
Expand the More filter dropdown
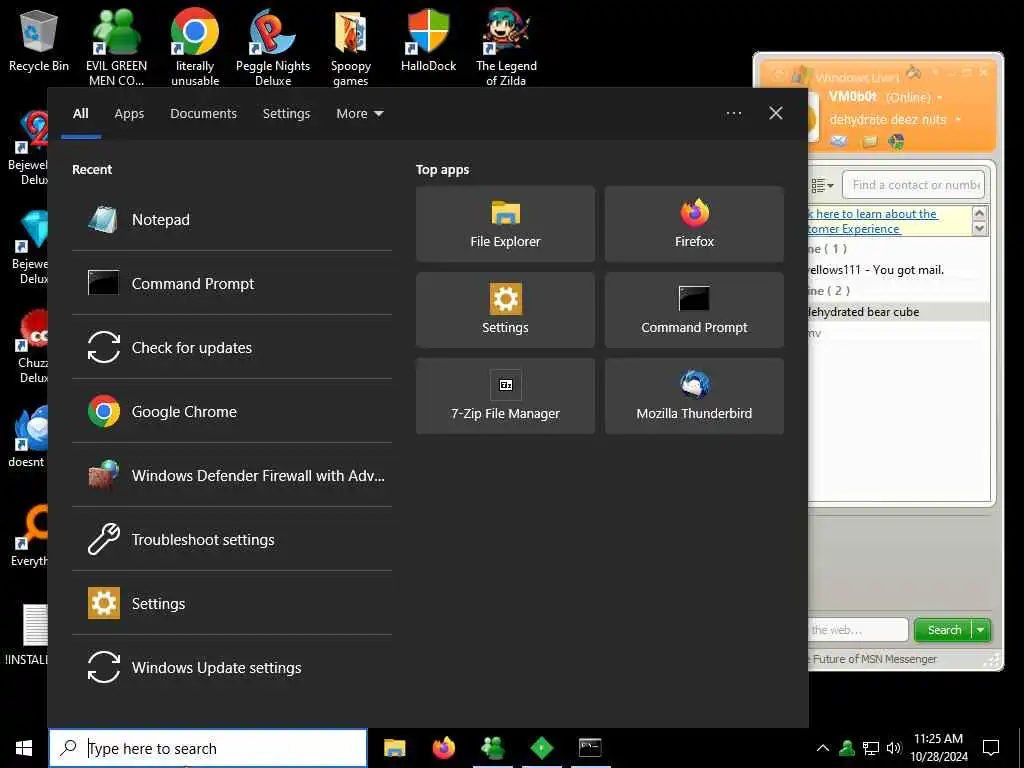point(360,114)
